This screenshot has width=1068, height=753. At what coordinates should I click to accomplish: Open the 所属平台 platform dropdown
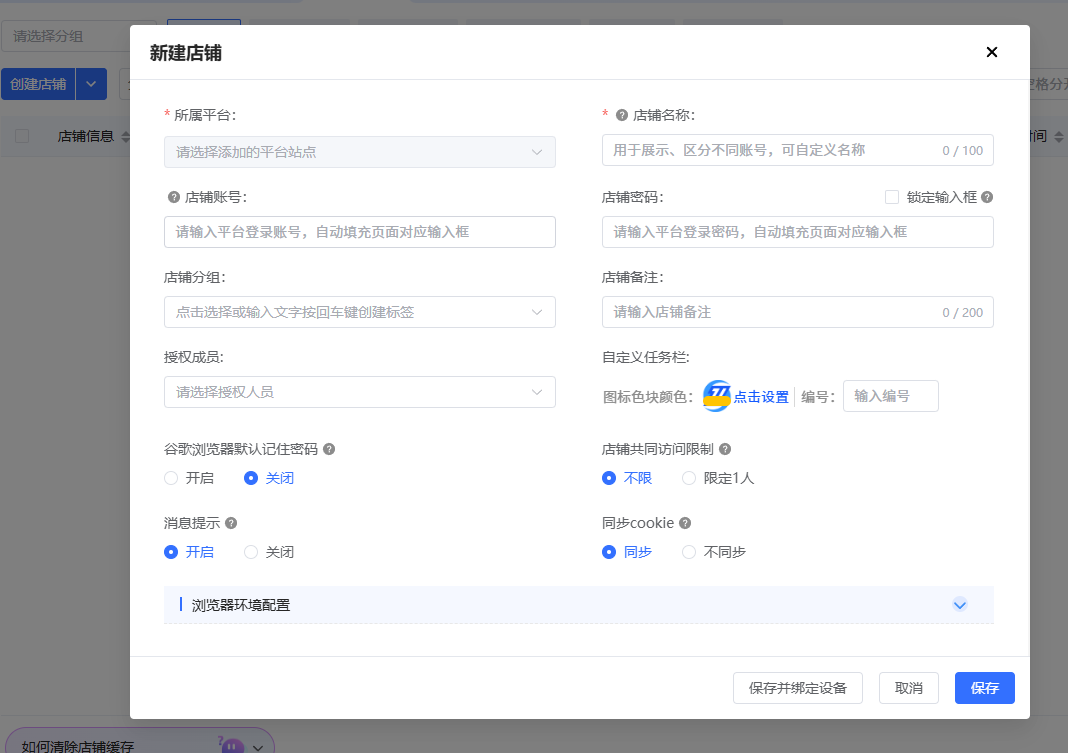pyautogui.click(x=360, y=152)
